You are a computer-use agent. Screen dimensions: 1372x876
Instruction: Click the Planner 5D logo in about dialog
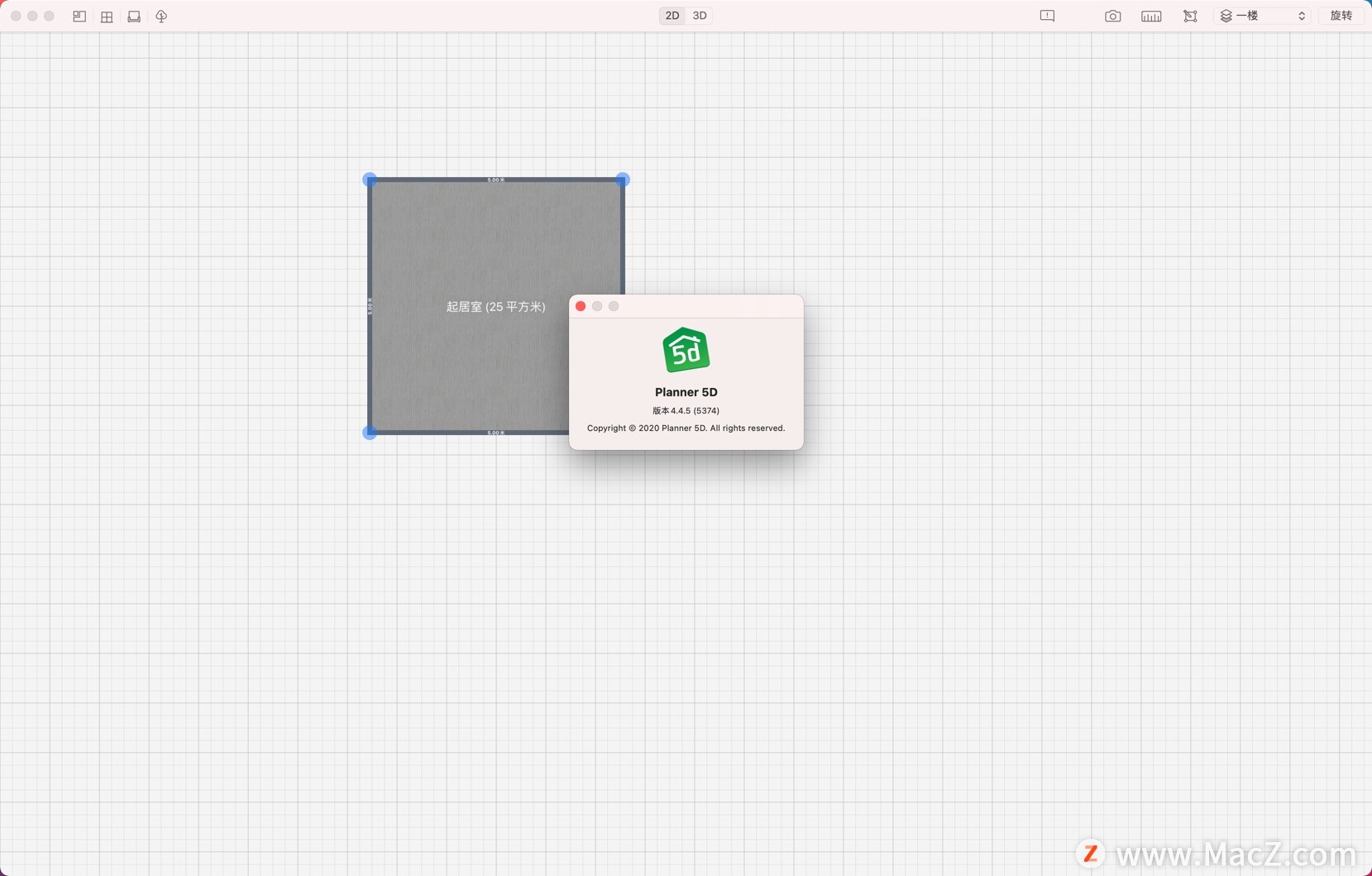coord(686,350)
